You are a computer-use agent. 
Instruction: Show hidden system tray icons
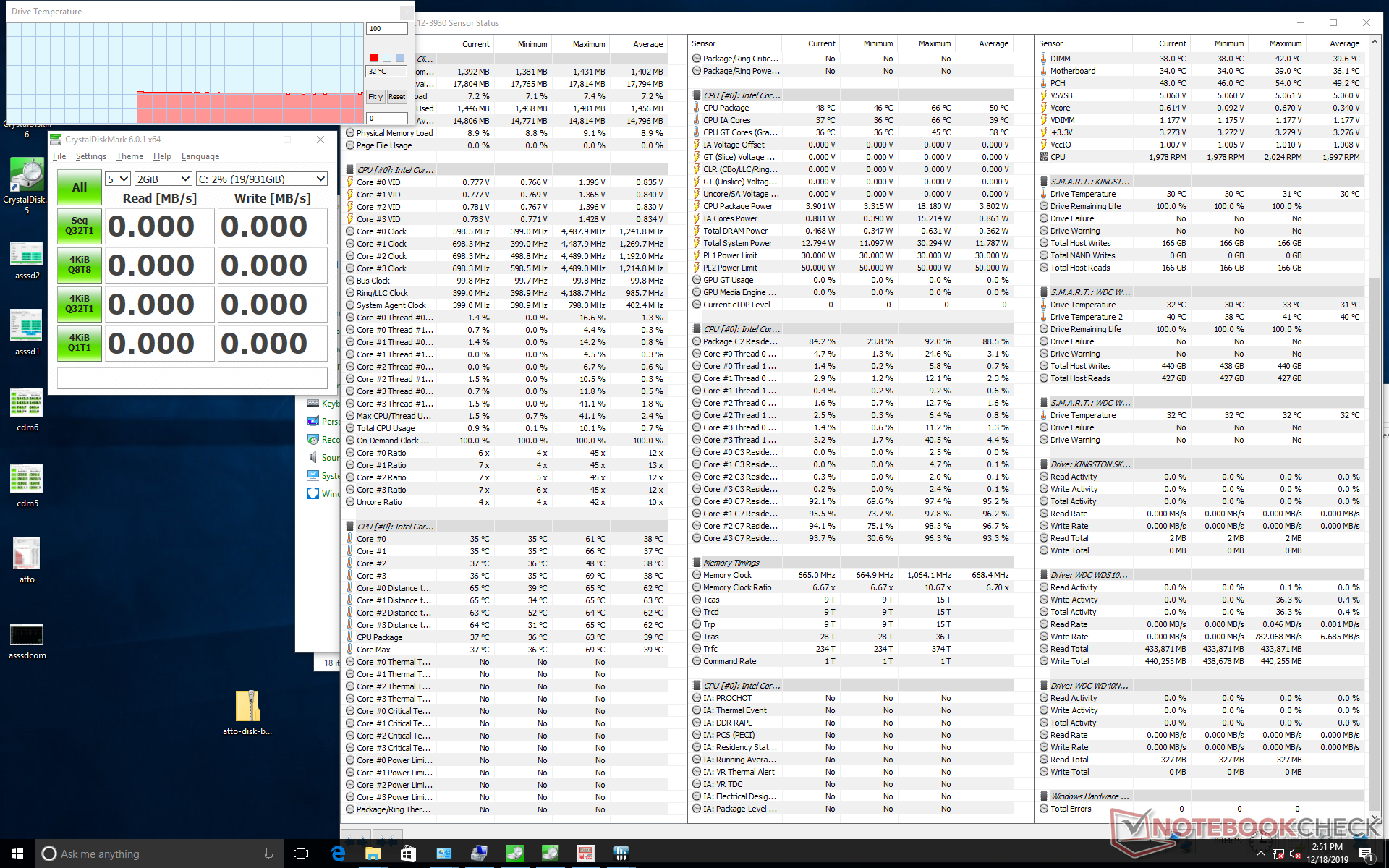[1261, 854]
